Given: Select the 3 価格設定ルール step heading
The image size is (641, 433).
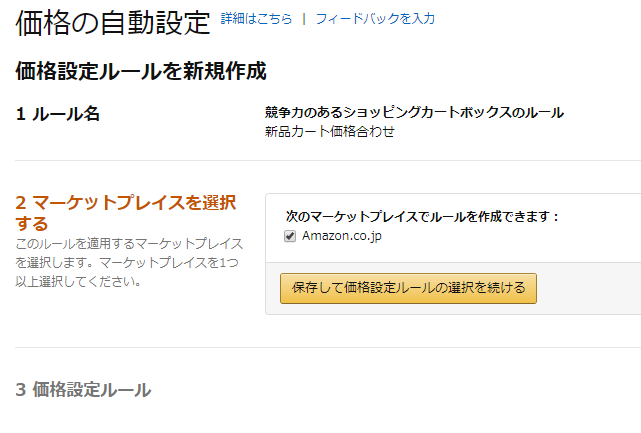Looking at the screenshot, I should click(x=83, y=389).
